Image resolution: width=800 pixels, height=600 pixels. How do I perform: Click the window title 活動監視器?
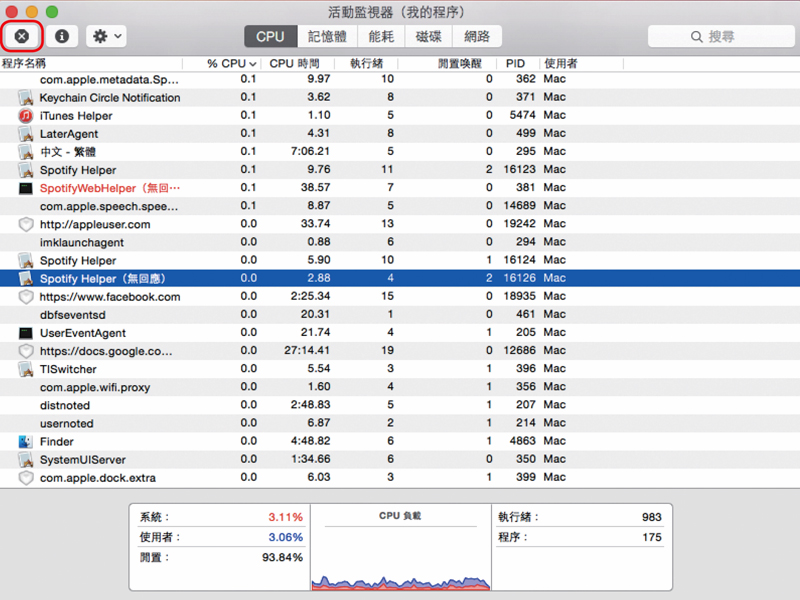361,12
